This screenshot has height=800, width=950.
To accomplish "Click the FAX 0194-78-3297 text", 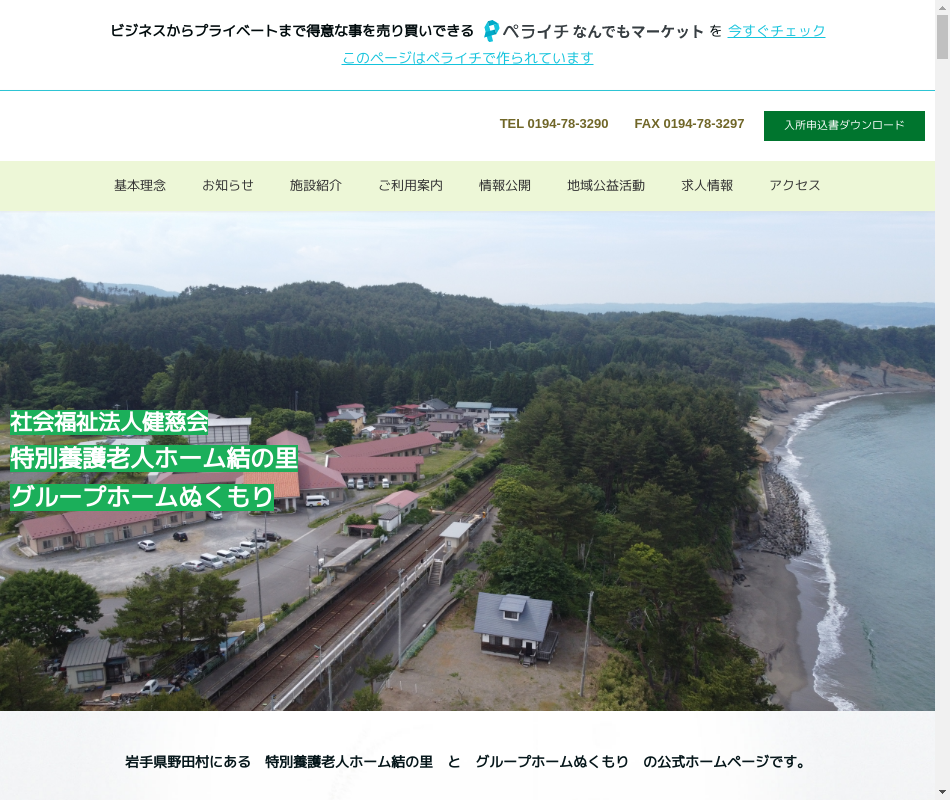I will click(x=689, y=124).
